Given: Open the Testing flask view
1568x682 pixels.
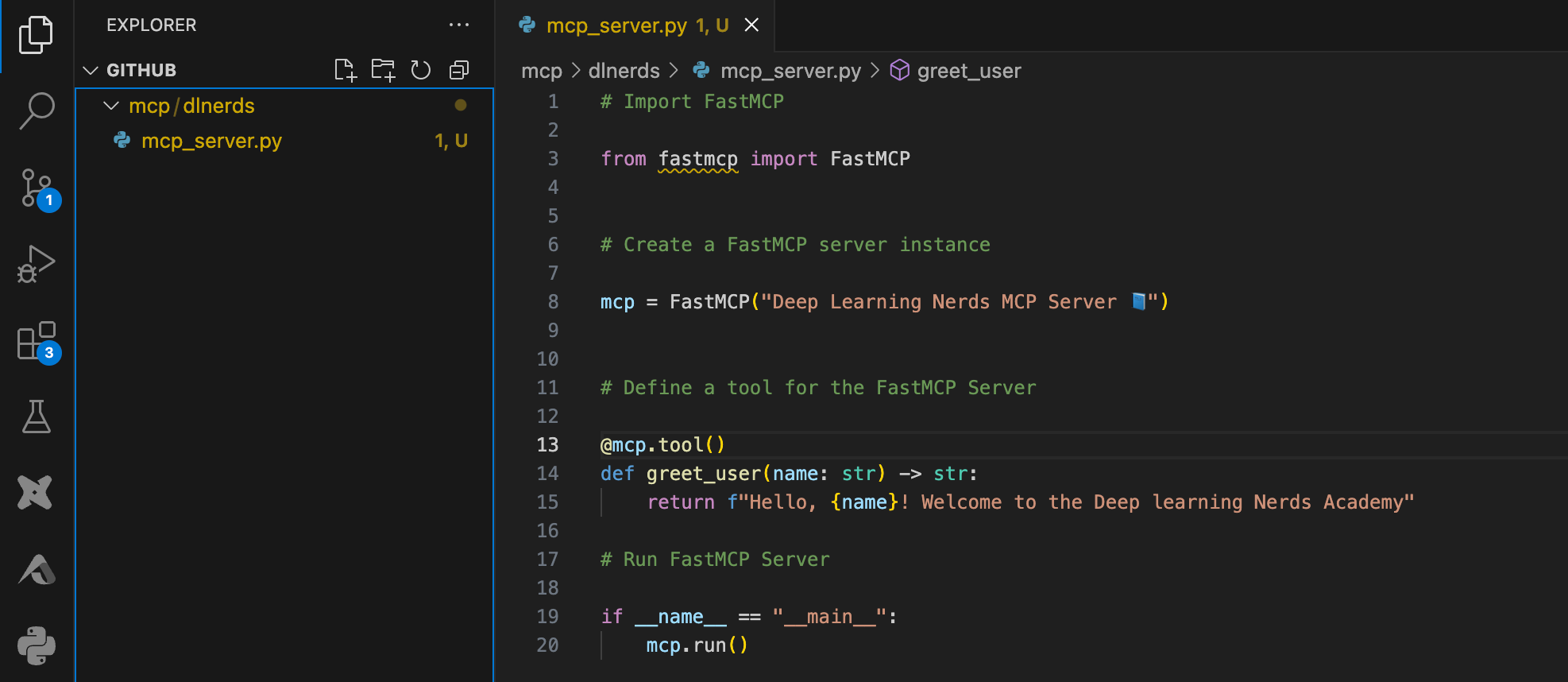Looking at the screenshot, I should [37, 416].
